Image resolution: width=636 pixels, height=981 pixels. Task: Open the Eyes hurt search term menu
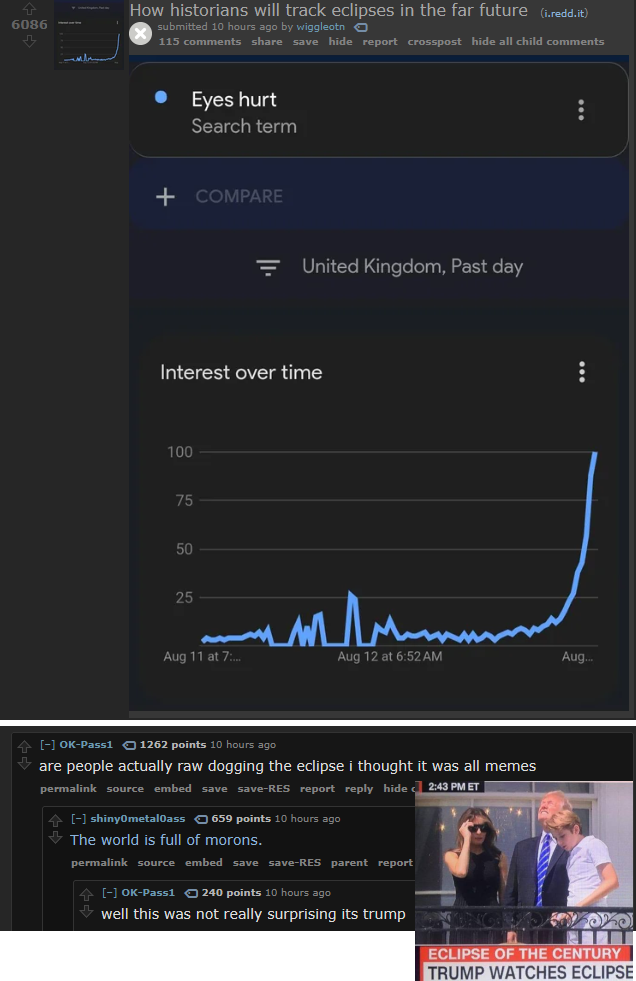pyautogui.click(x=581, y=110)
